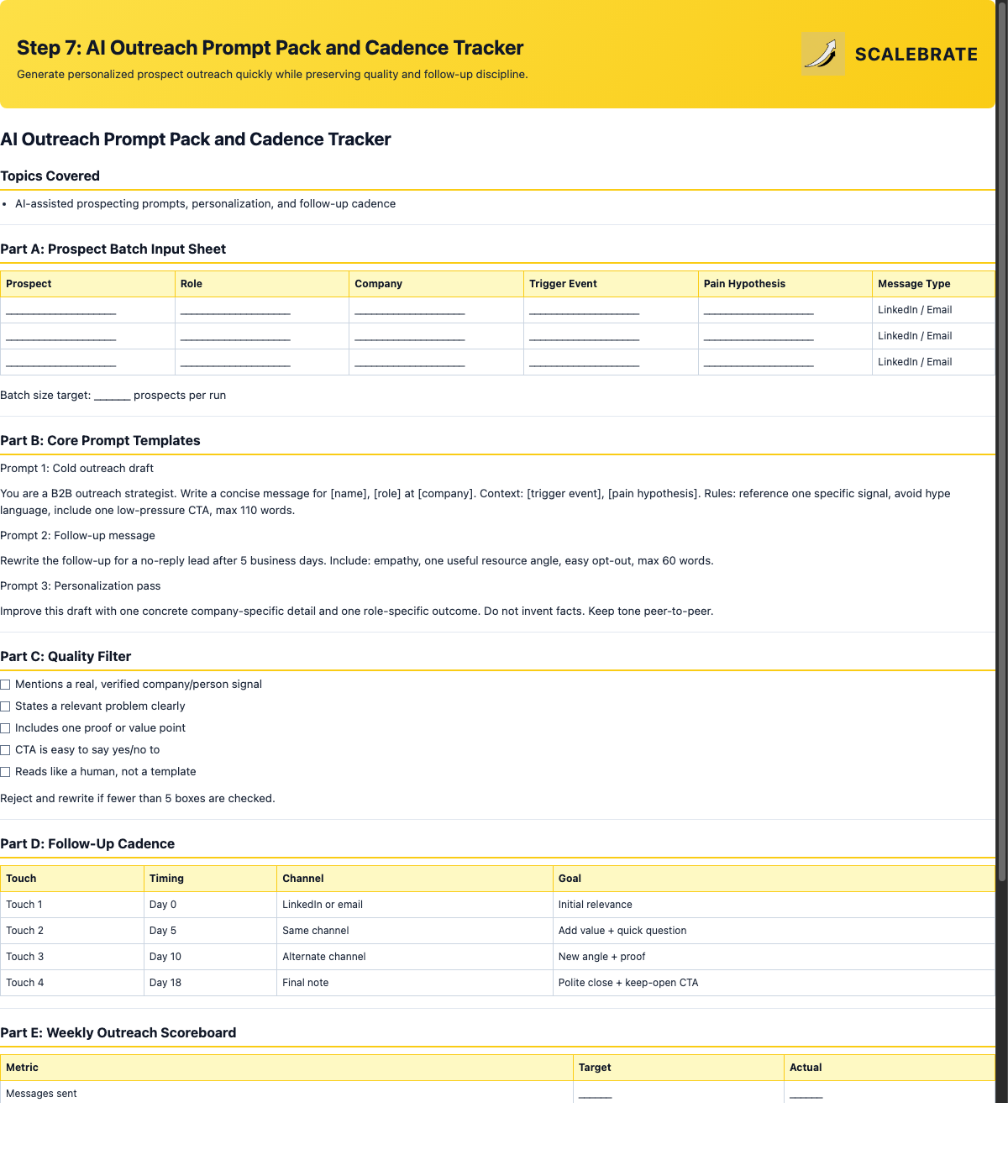Click the Target blank for Messages sent
The image size is (1008, 1176).
pos(596,1095)
